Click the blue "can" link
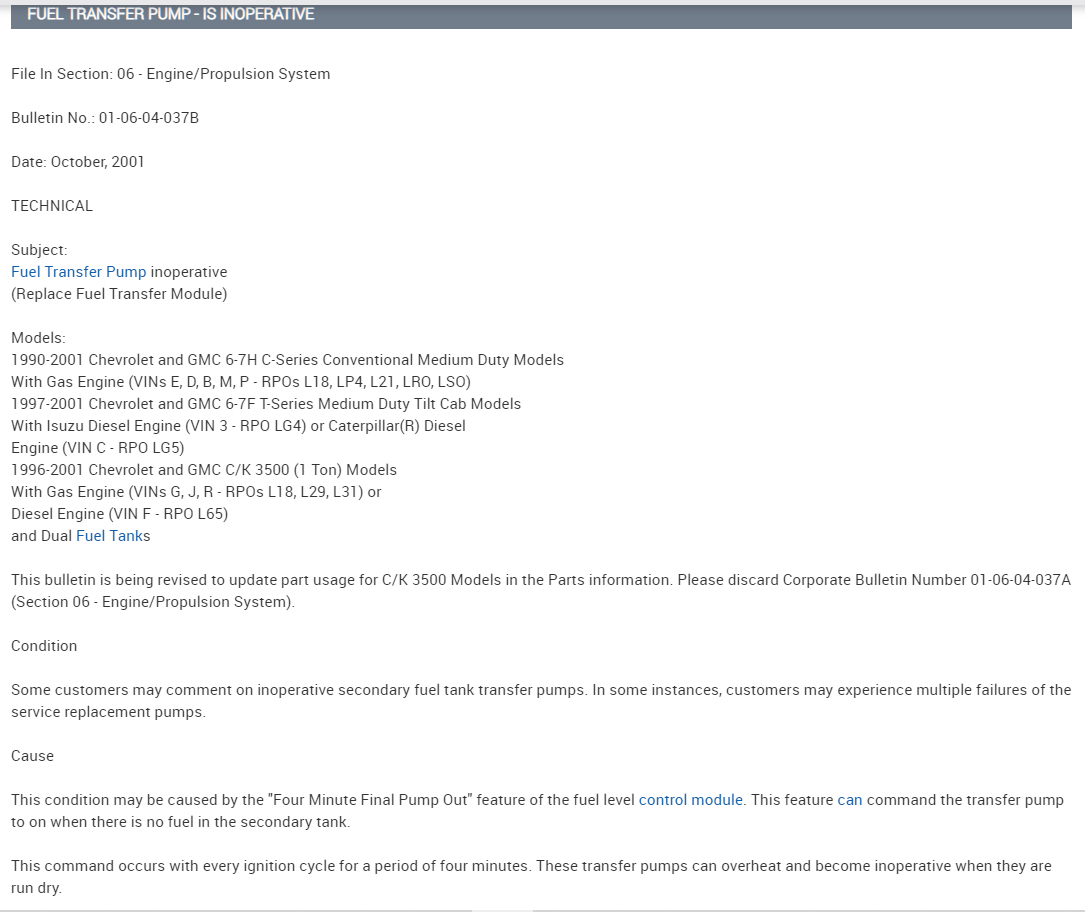1085x912 pixels. click(x=849, y=800)
